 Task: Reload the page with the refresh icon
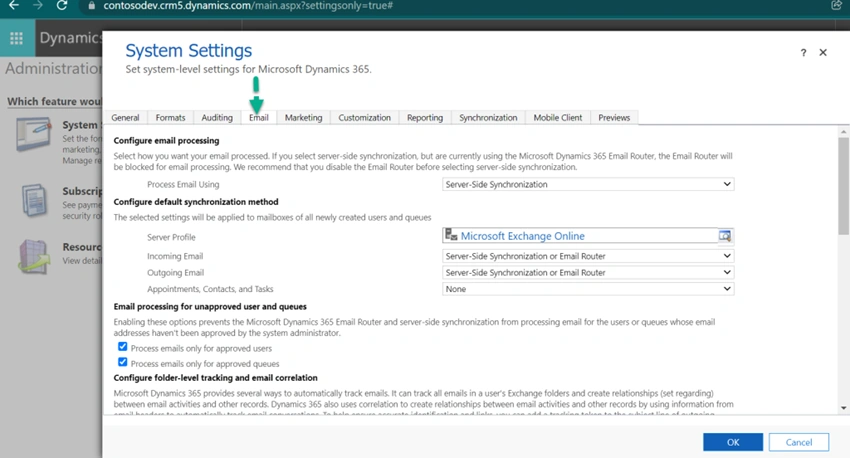click(62, 5)
